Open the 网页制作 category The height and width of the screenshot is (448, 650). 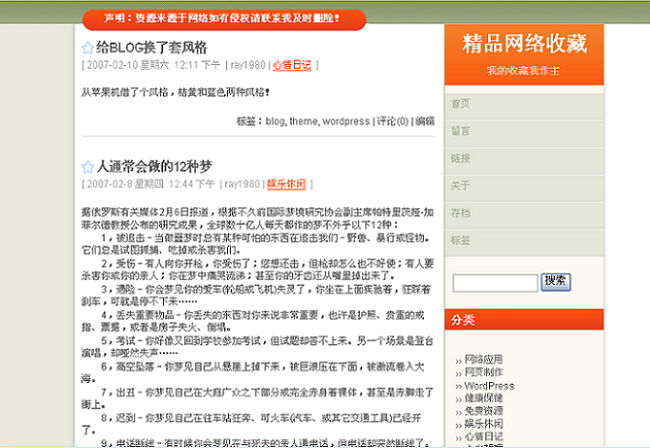tap(483, 372)
